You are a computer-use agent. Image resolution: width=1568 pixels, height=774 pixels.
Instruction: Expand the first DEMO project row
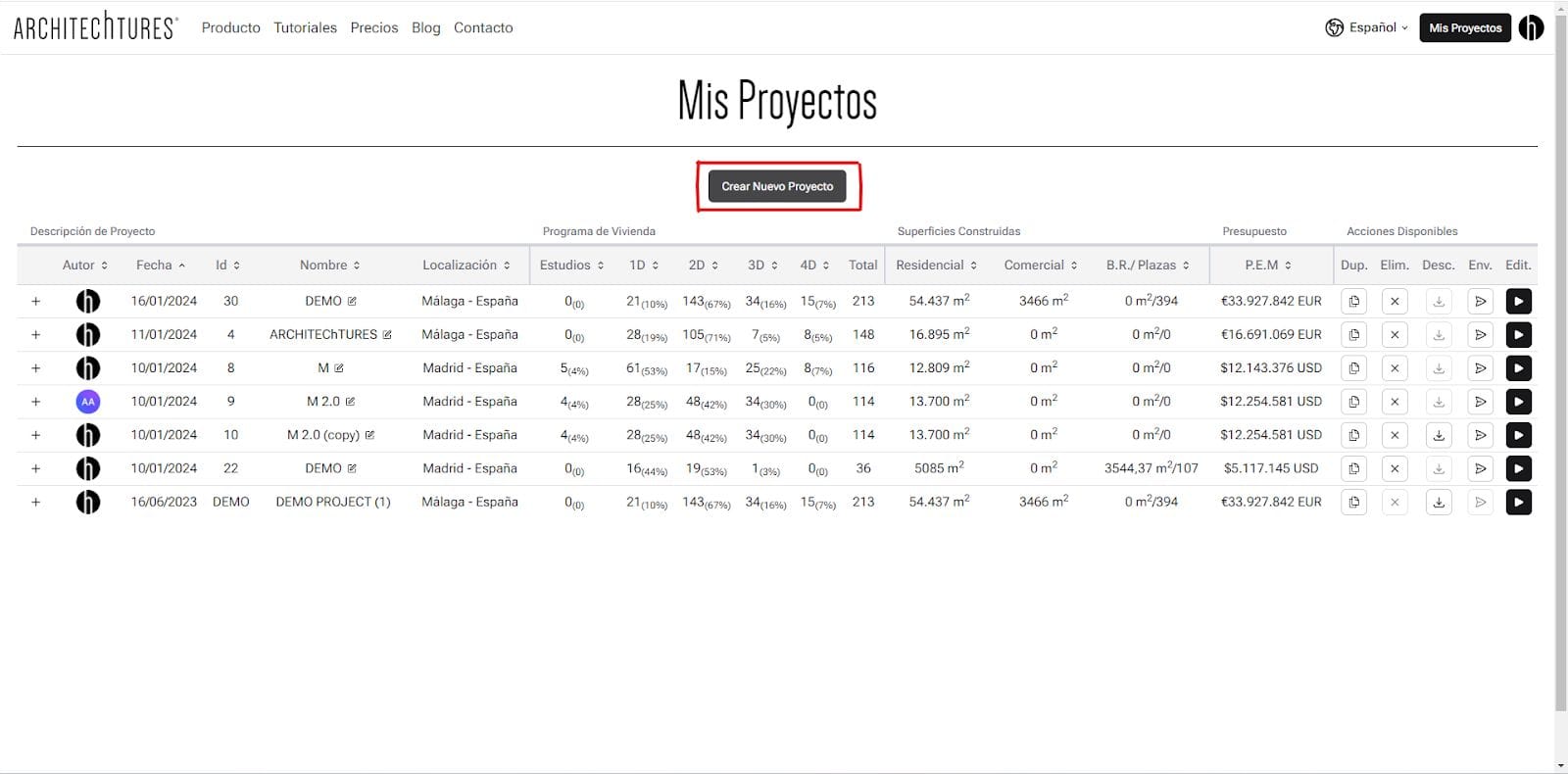(36, 302)
